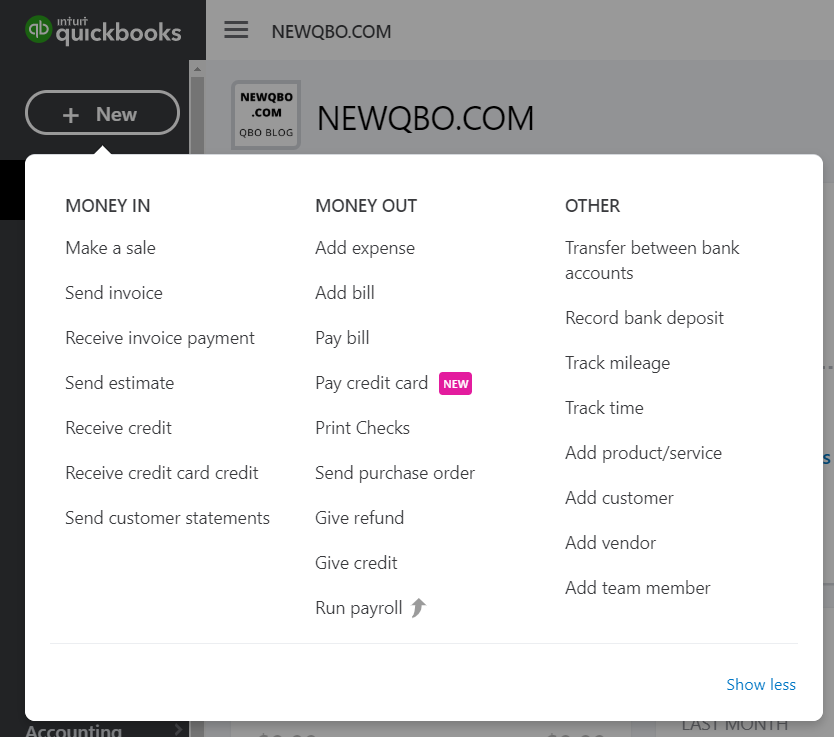Select Receive invoice payment
Image resolution: width=834 pixels, height=737 pixels.
[160, 338]
